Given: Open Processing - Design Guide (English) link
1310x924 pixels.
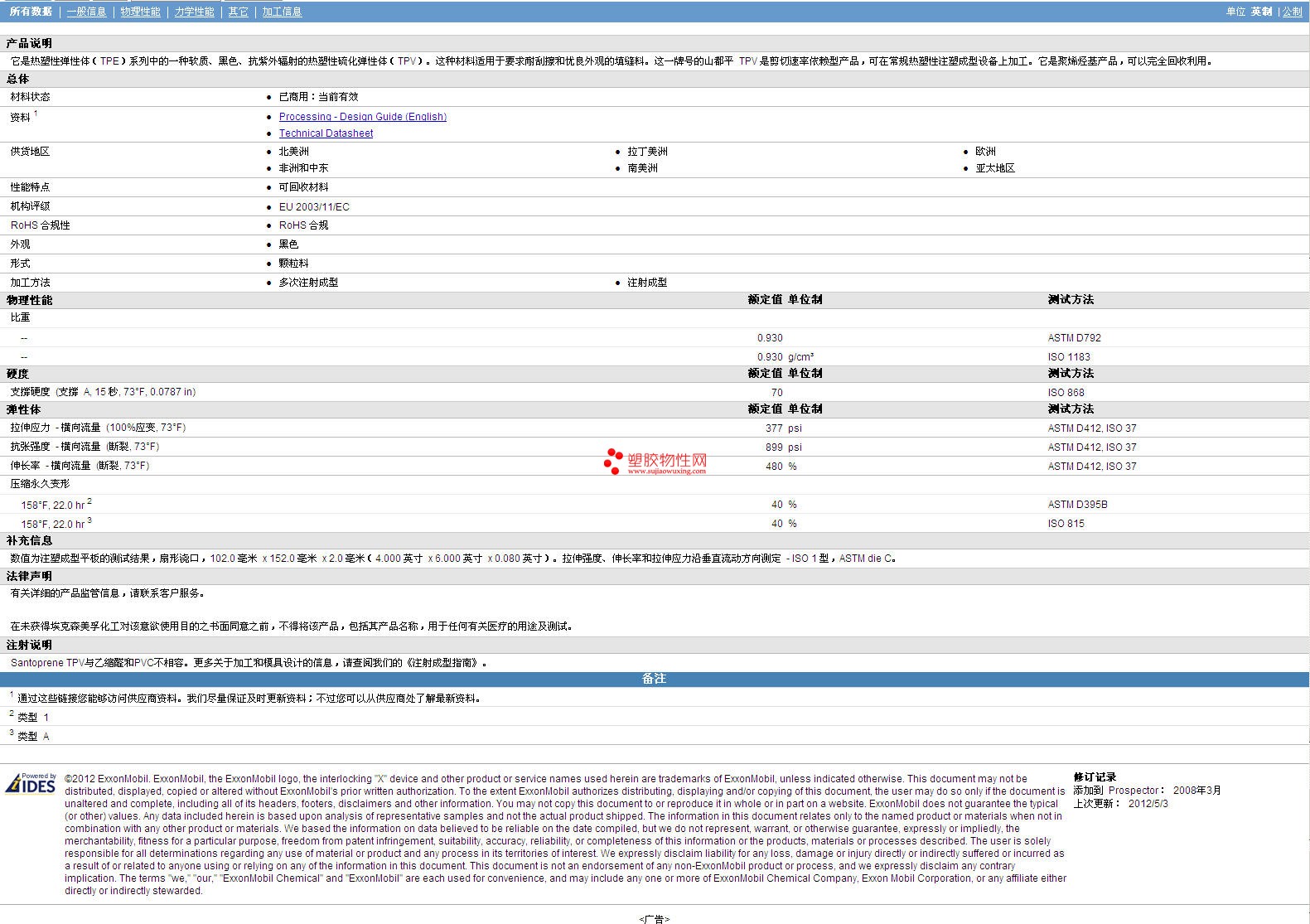Looking at the screenshot, I should pos(363,117).
